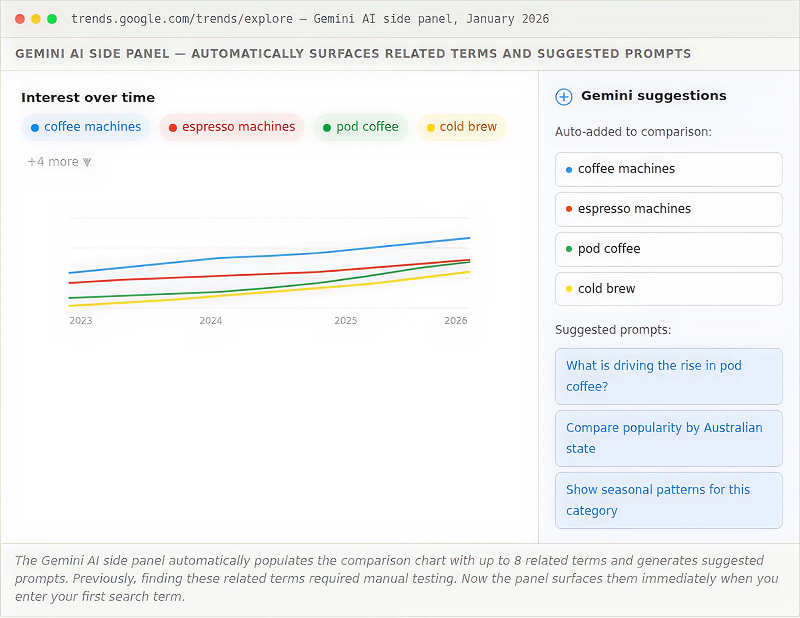Viewport: 800px width, 618px height.
Task: Select the coffee machines chip above chart
Action: pyautogui.click(x=86, y=127)
